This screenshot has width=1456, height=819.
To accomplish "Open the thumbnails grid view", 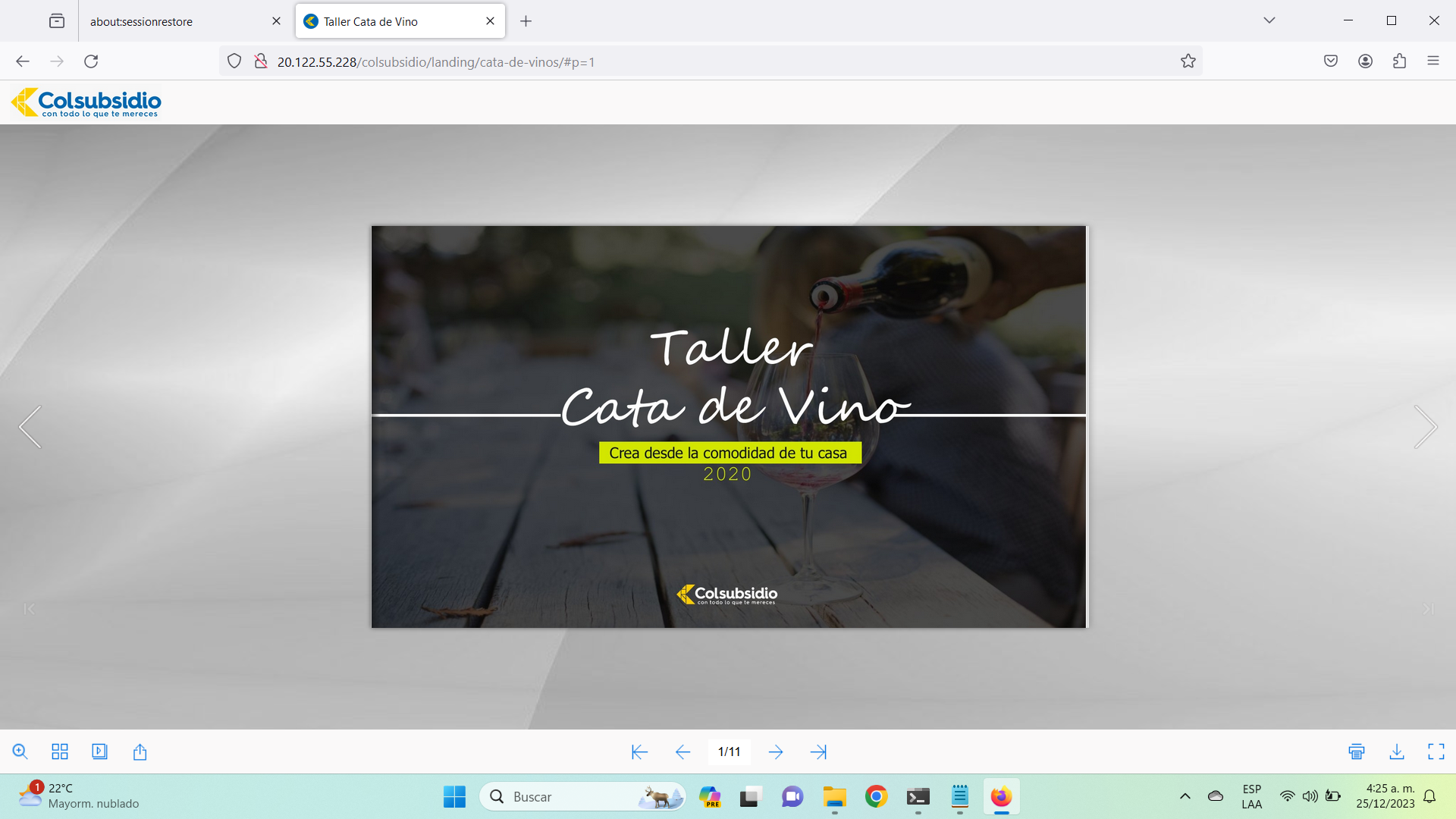I will coord(60,752).
